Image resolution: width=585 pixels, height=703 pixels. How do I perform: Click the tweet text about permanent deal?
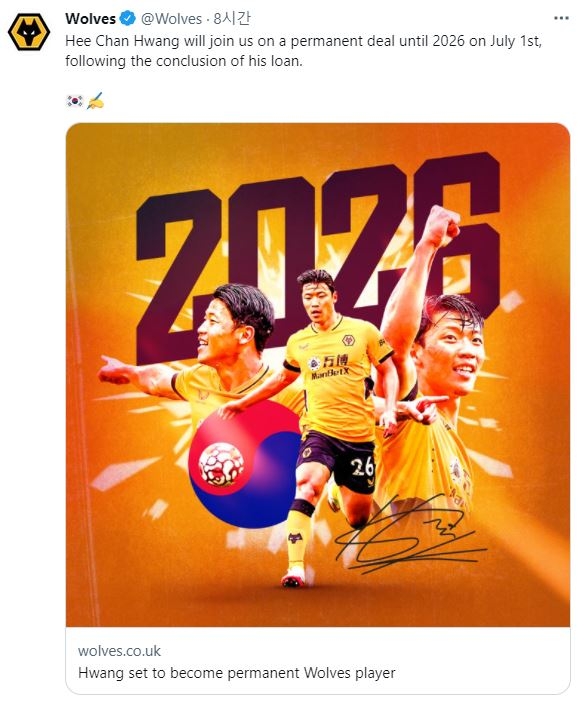303,51
